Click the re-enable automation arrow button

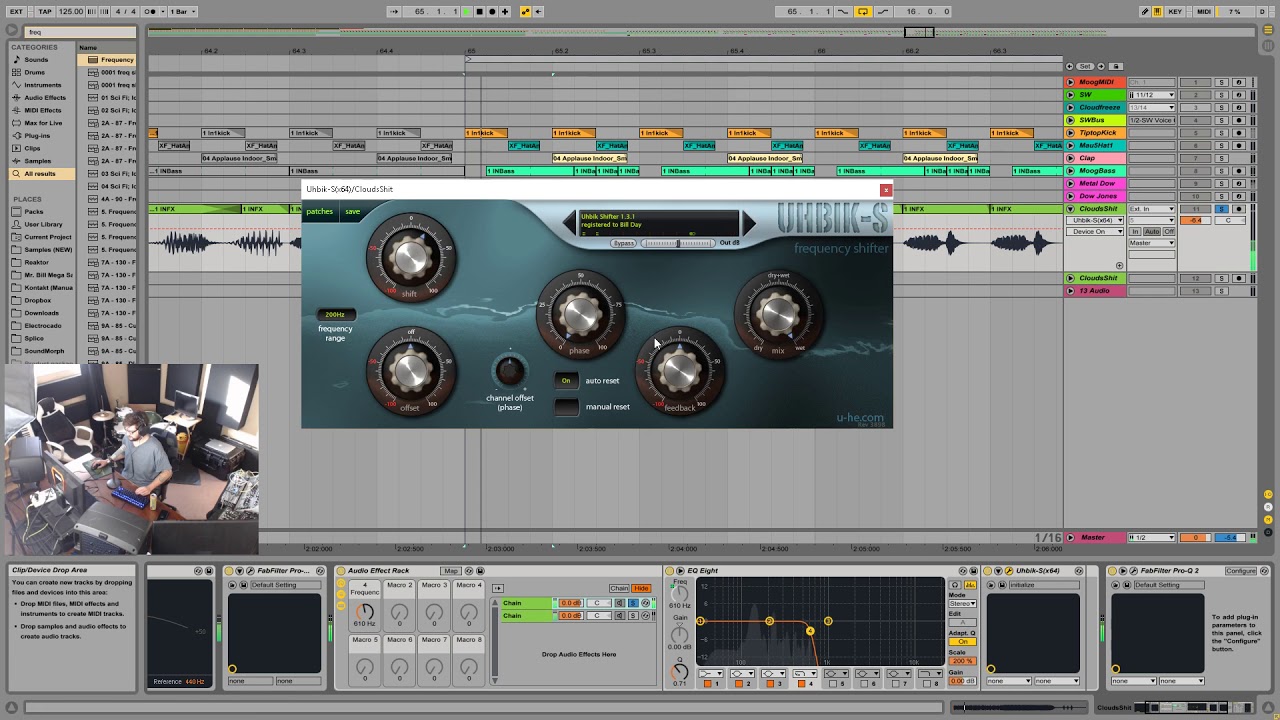tap(538, 11)
